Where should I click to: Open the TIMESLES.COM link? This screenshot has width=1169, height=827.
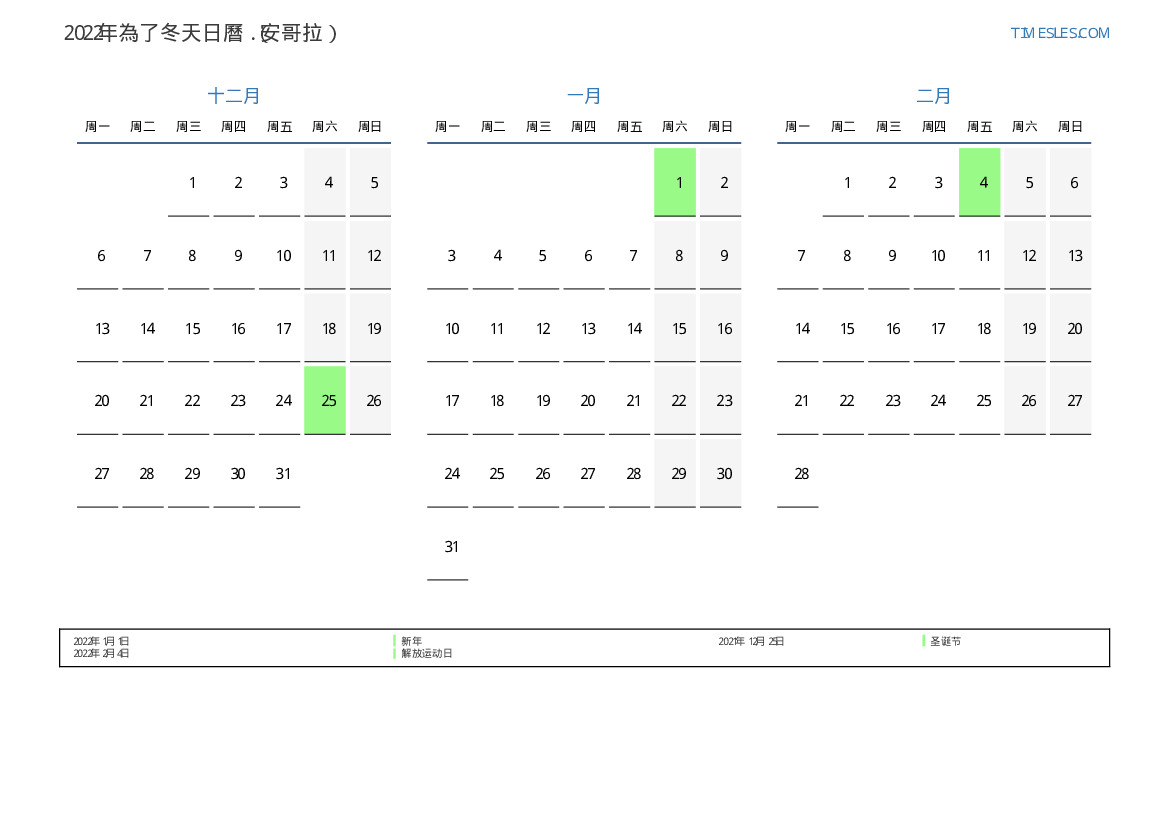[1059, 33]
